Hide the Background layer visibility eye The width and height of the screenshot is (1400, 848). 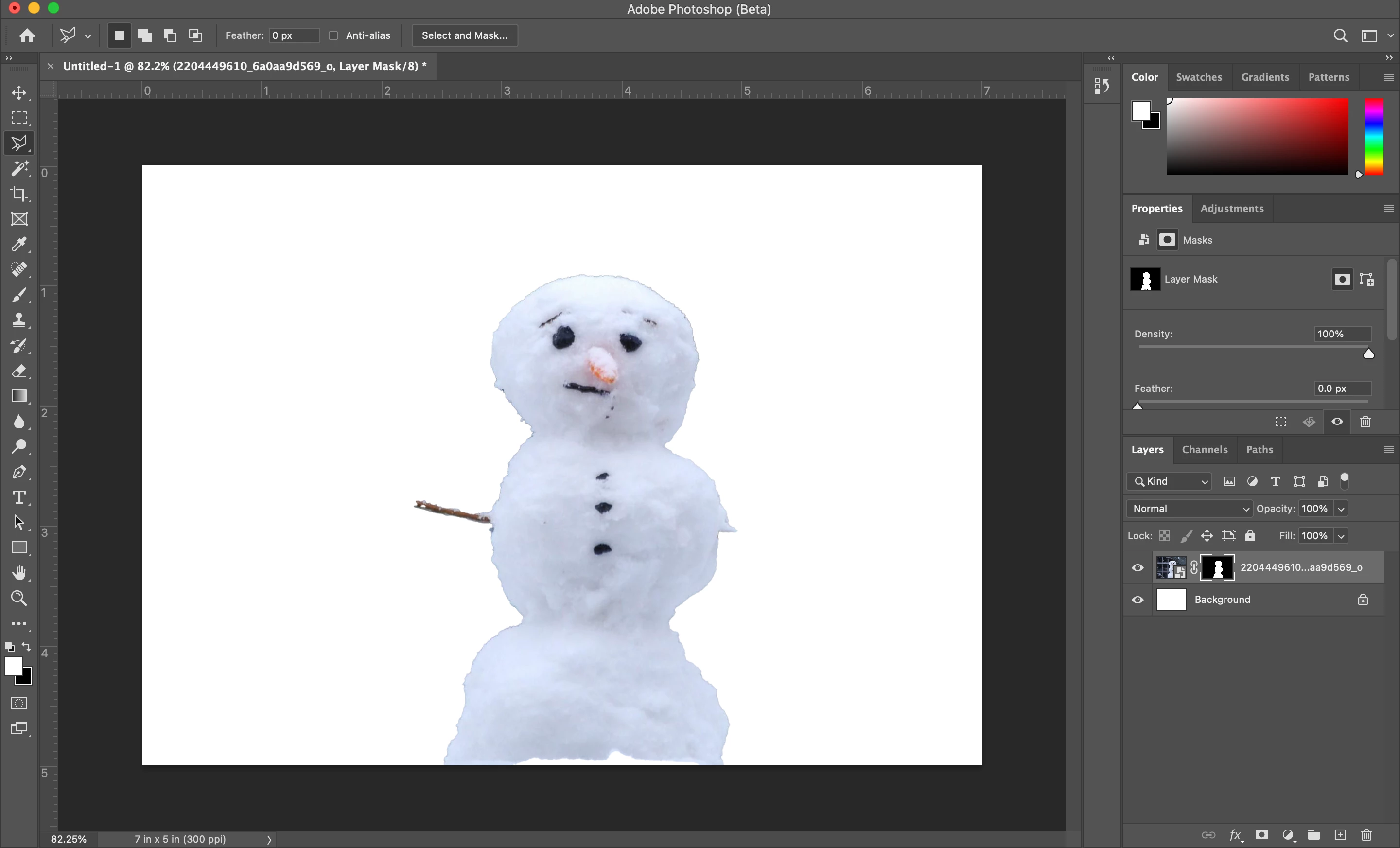[x=1137, y=600]
